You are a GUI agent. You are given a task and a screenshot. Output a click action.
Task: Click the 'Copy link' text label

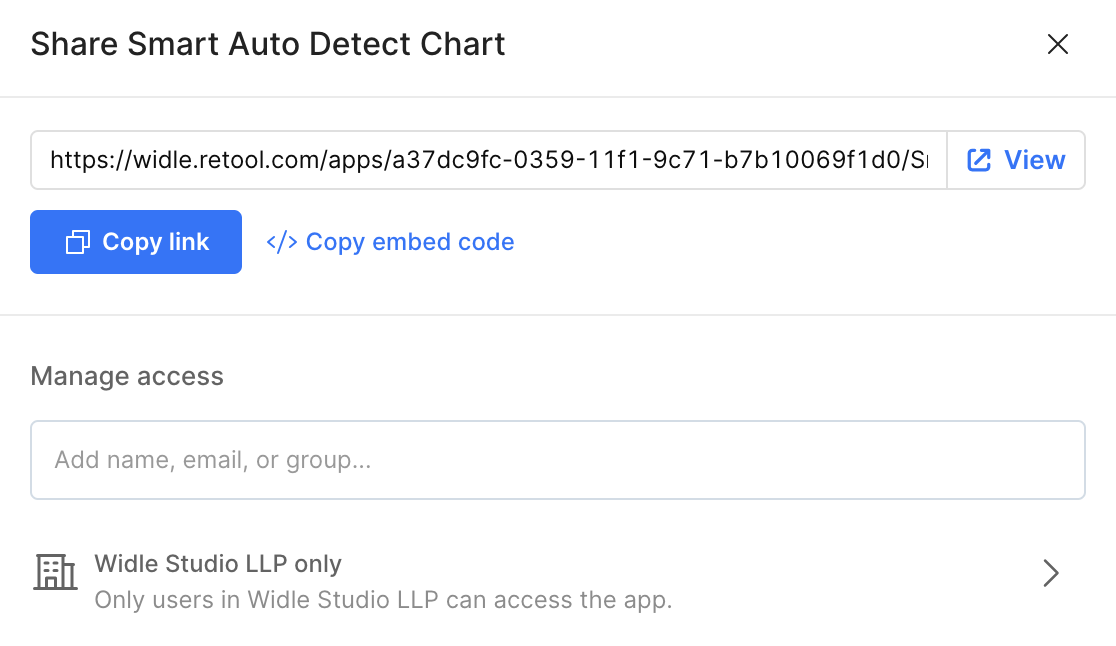[x=155, y=242]
